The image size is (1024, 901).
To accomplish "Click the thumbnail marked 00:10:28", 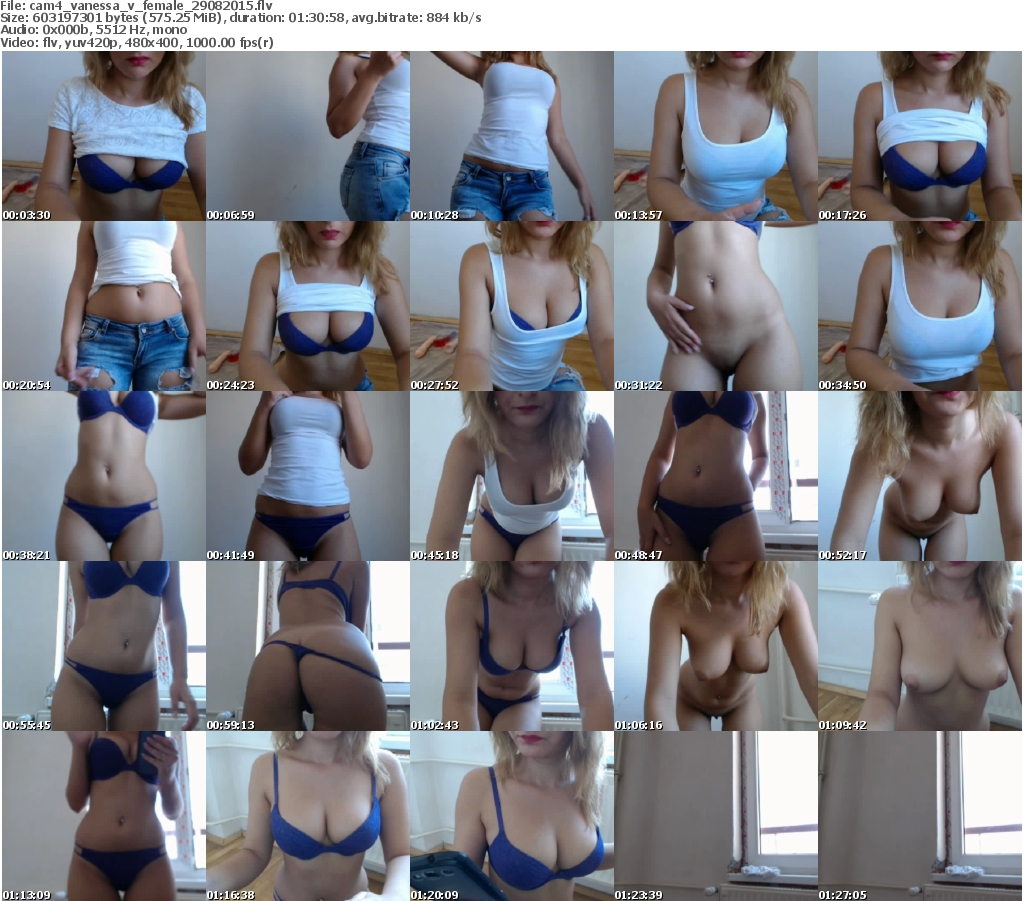I will [511, 136].
